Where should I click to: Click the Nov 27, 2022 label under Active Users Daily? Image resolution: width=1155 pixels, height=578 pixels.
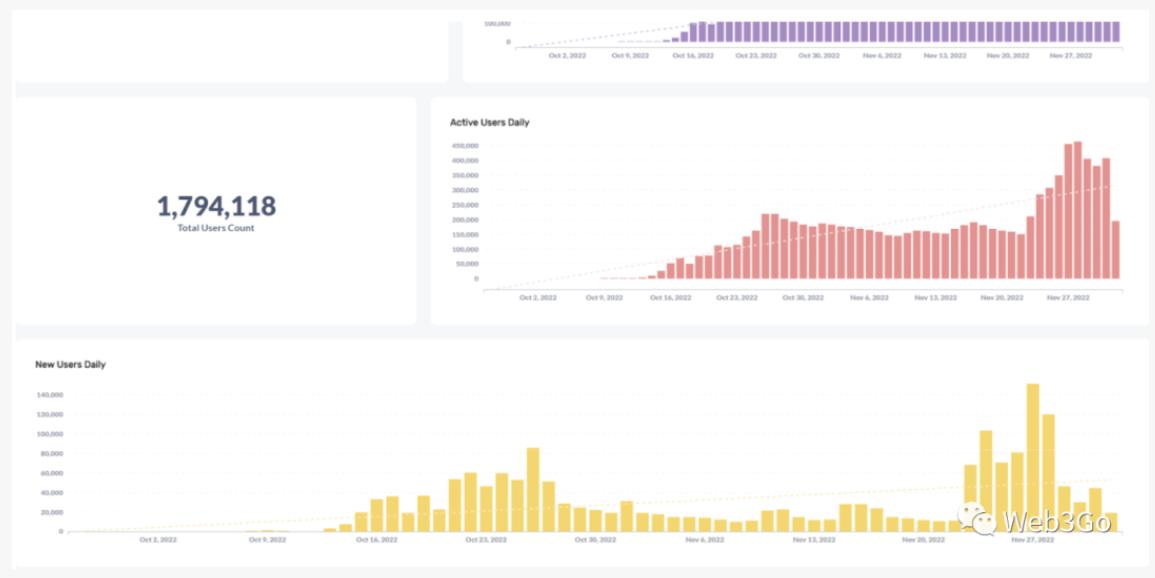1068,298
